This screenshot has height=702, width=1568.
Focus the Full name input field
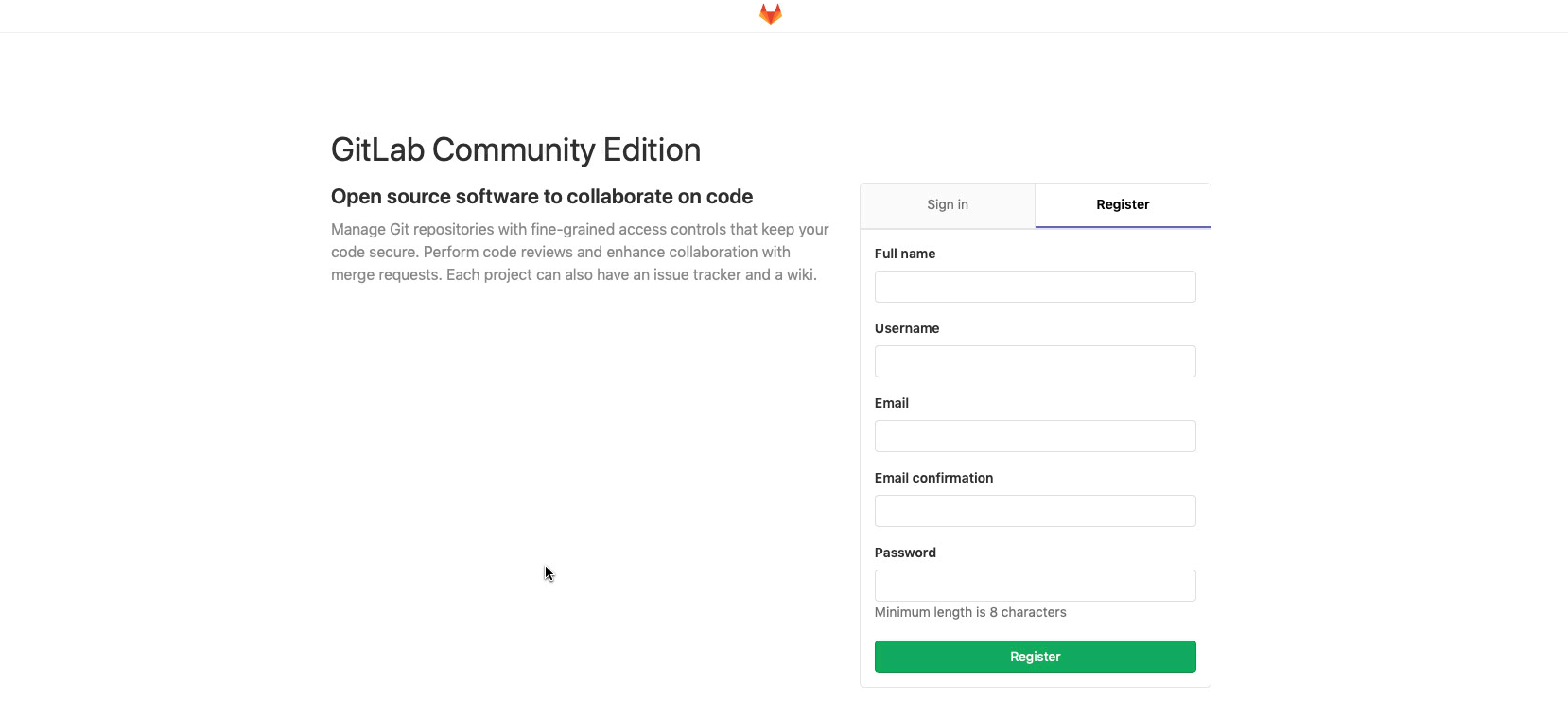(x=1035, y=287)
